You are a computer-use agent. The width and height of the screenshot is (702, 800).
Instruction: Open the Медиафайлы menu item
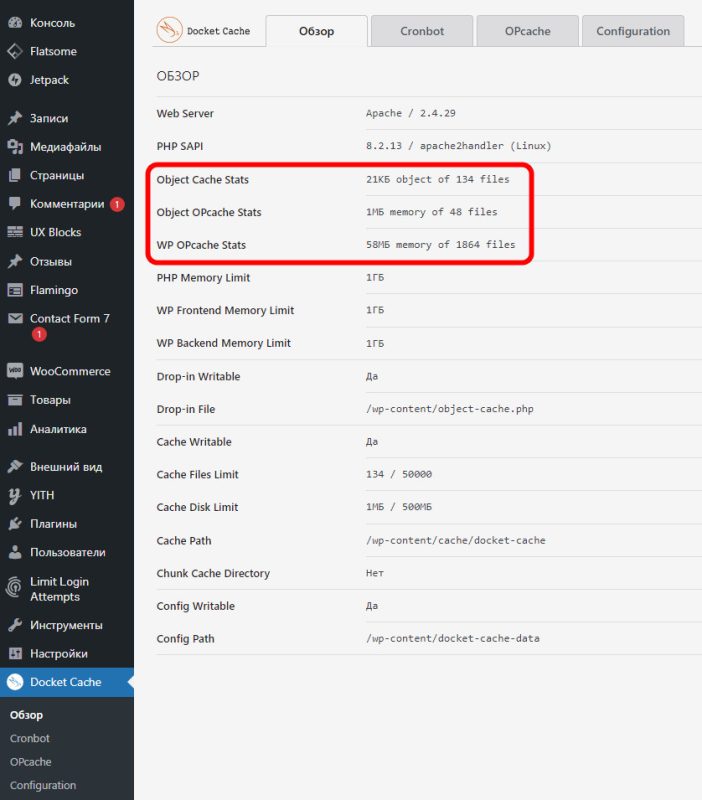point(65,147)
